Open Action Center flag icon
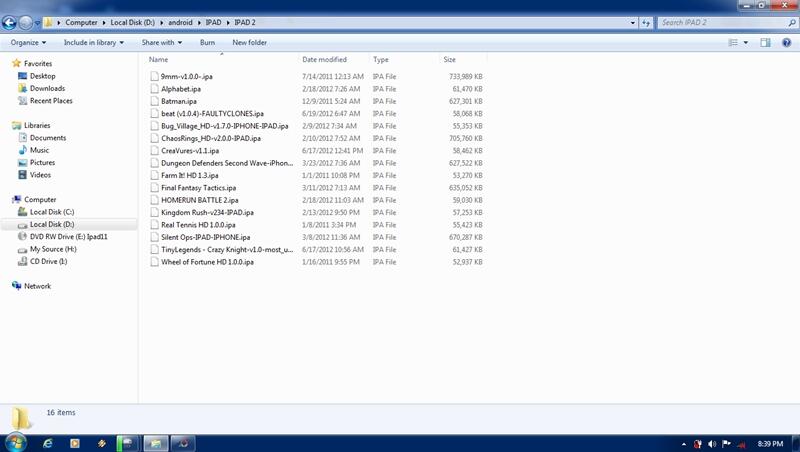800x452 pixels. pyautogui.click(x=726, y=444)
